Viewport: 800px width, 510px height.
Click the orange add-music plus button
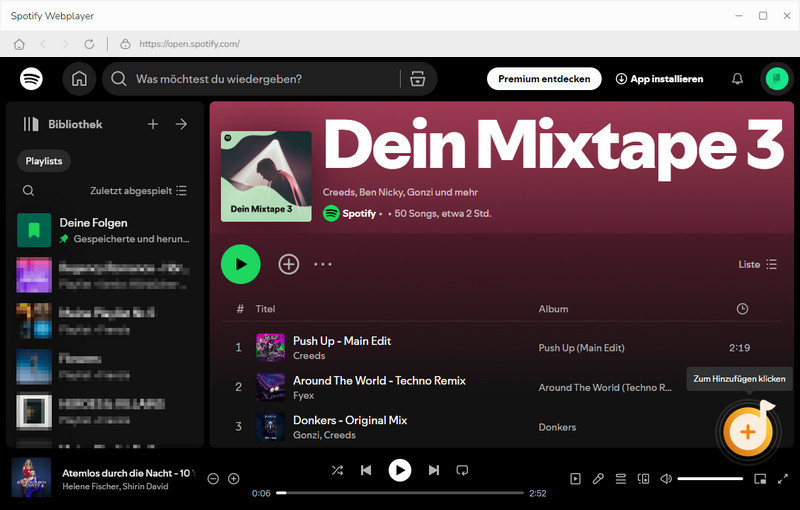(x=748, y=431)
